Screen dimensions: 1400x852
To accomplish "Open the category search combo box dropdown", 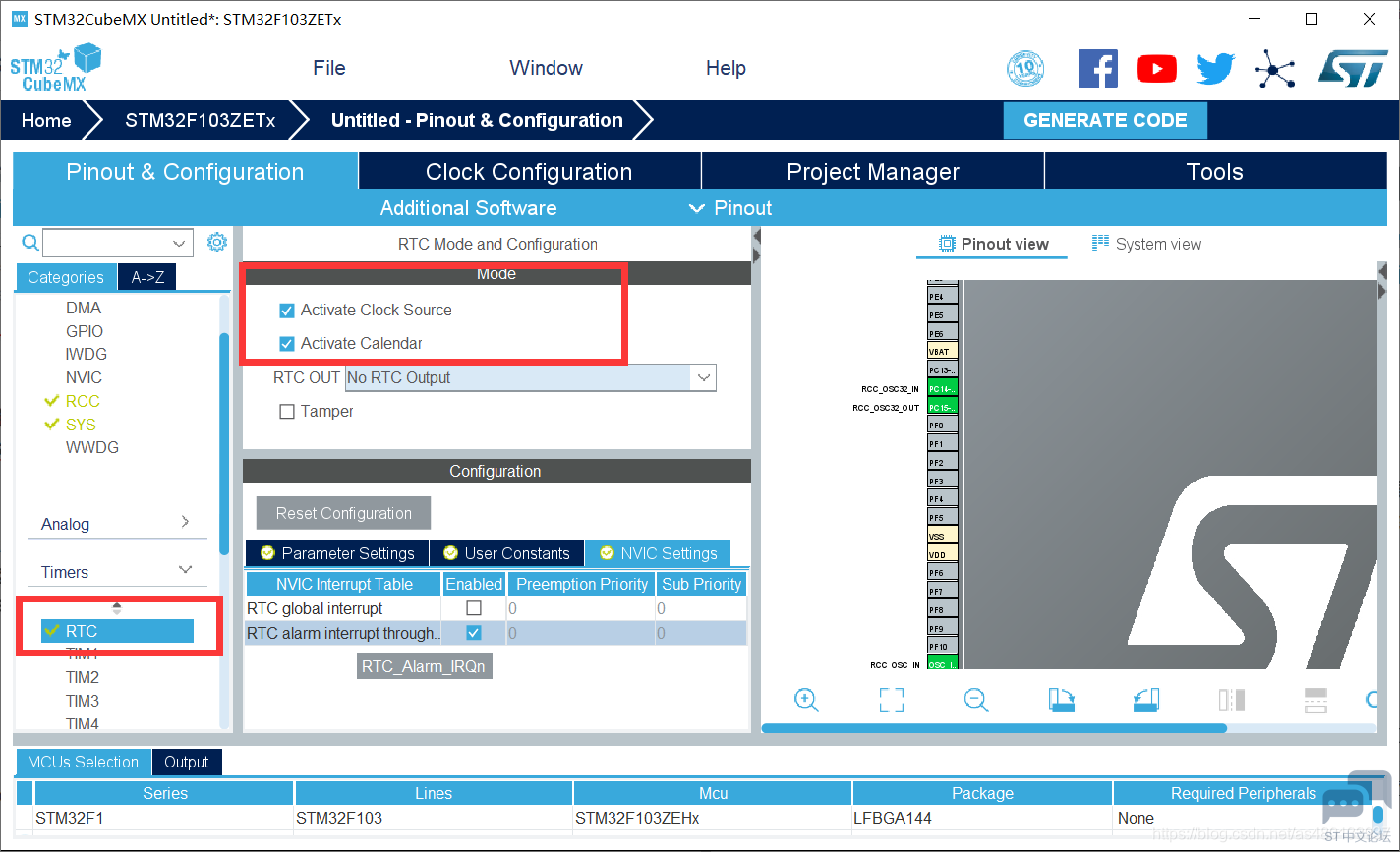I will pyautogui.click(x=180, y=243).
